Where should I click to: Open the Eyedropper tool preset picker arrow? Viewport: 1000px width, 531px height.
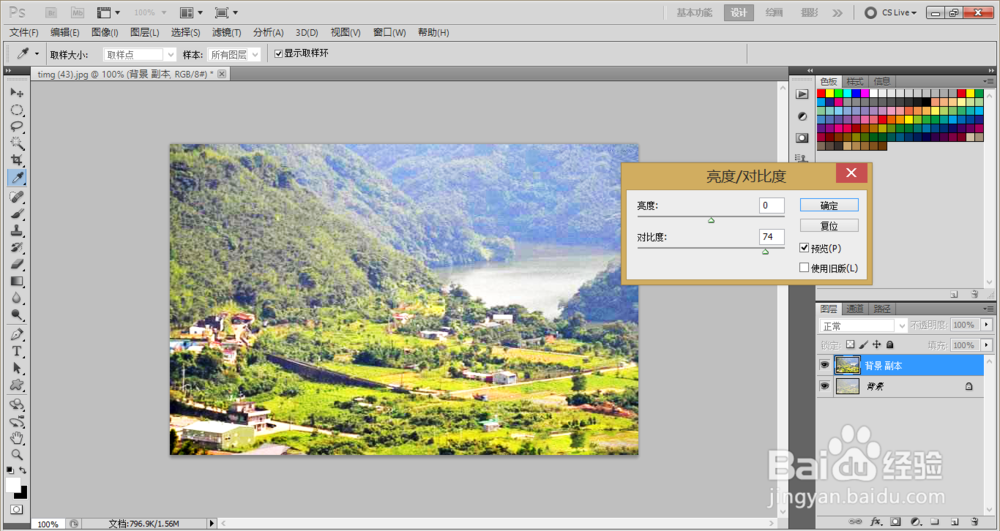point(37,54)
